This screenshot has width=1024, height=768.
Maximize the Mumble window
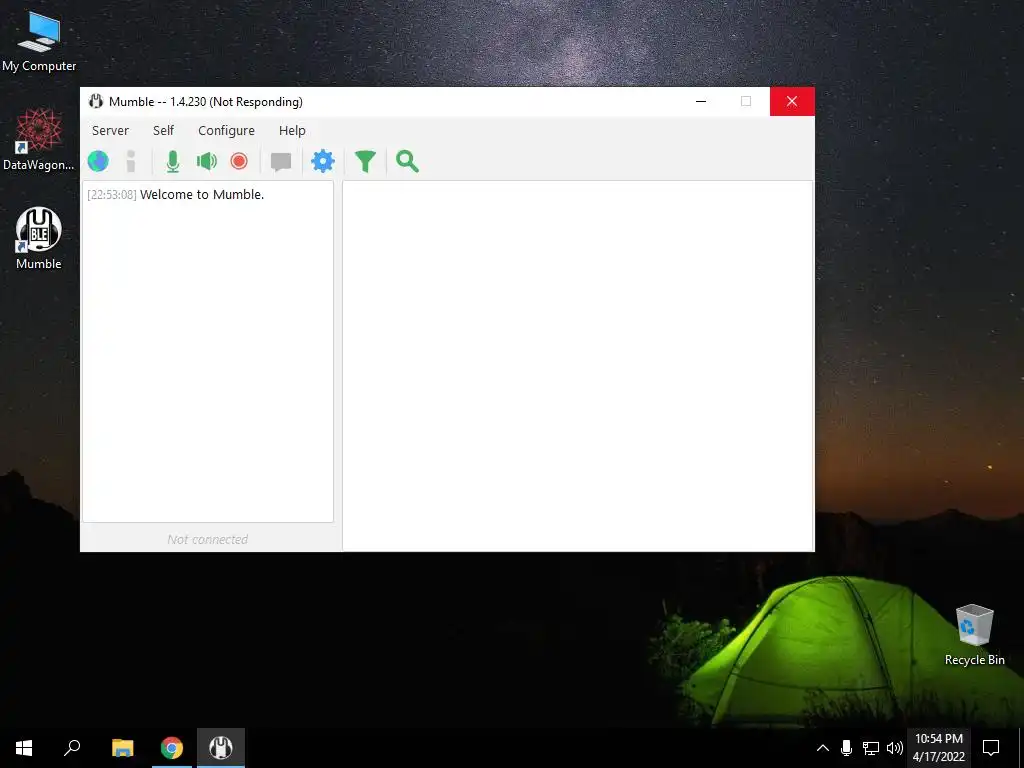point(746,101)
